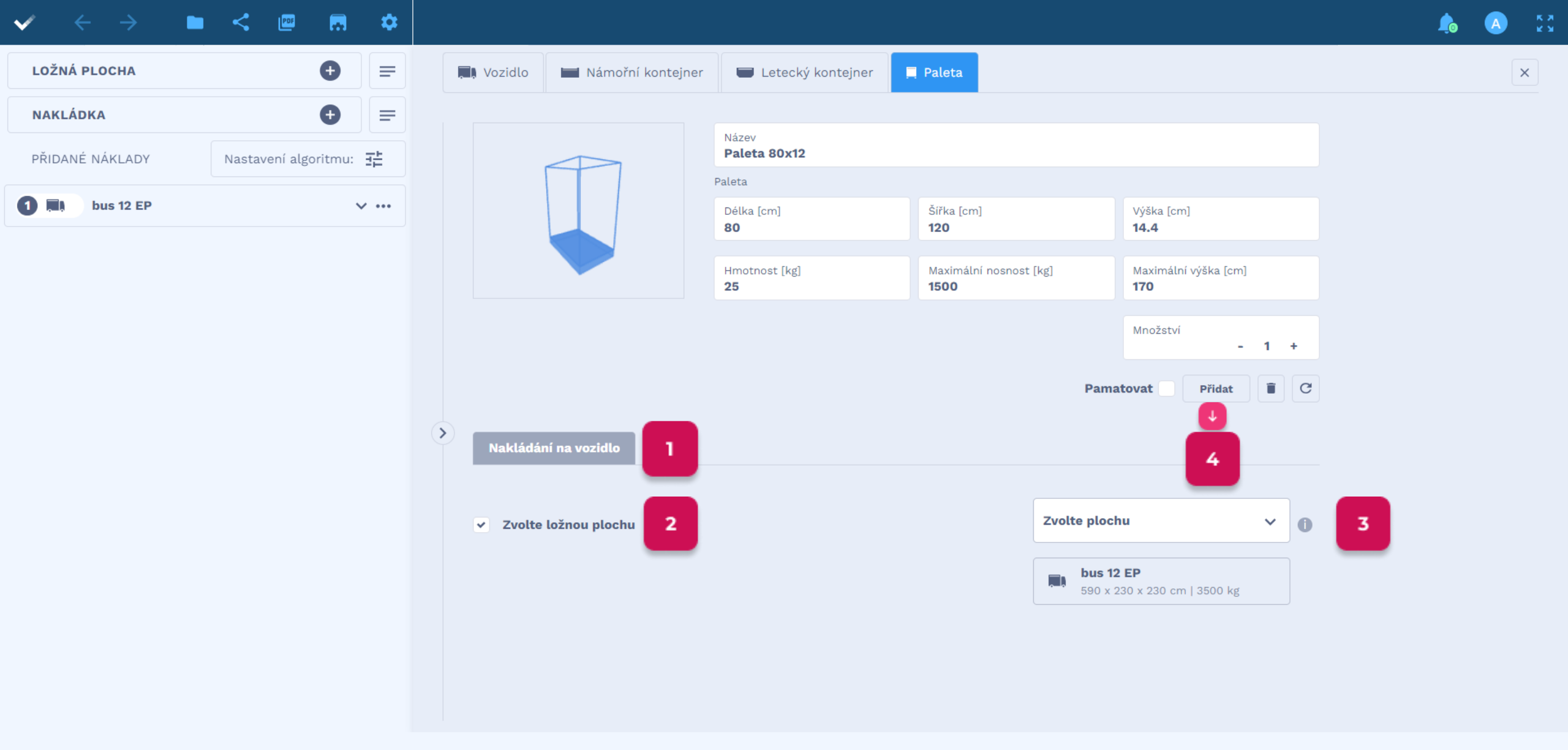Click the folder icon in top toolbar
This screenshot has height=750, width=1568.
point(195,23)
